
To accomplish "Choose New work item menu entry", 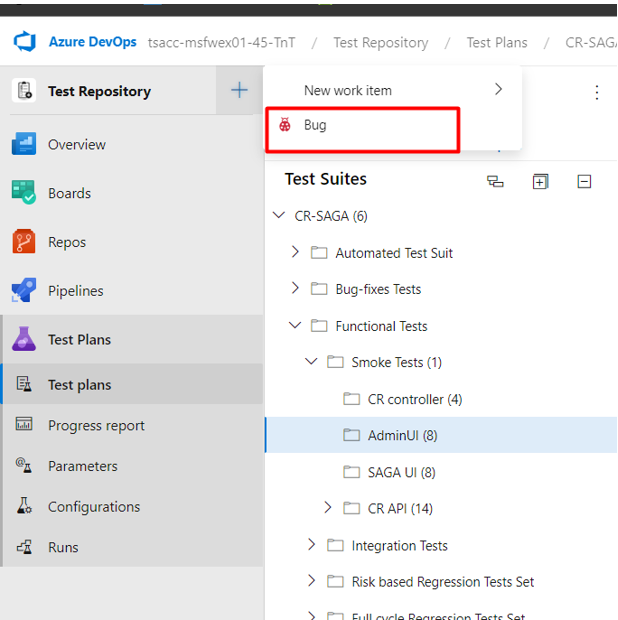I will coord(393,90).
